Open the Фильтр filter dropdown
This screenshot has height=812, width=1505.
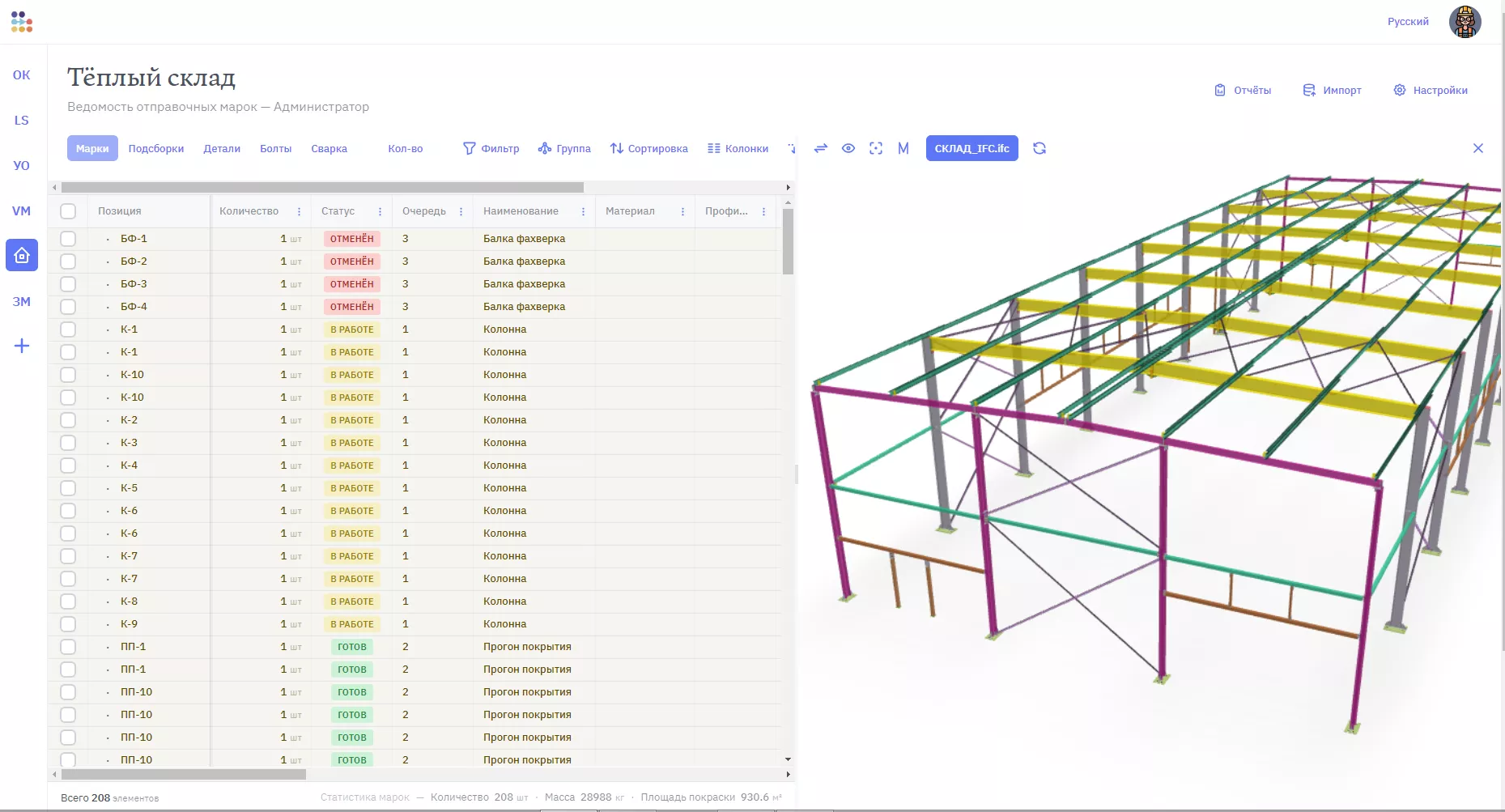coord(491,148)
